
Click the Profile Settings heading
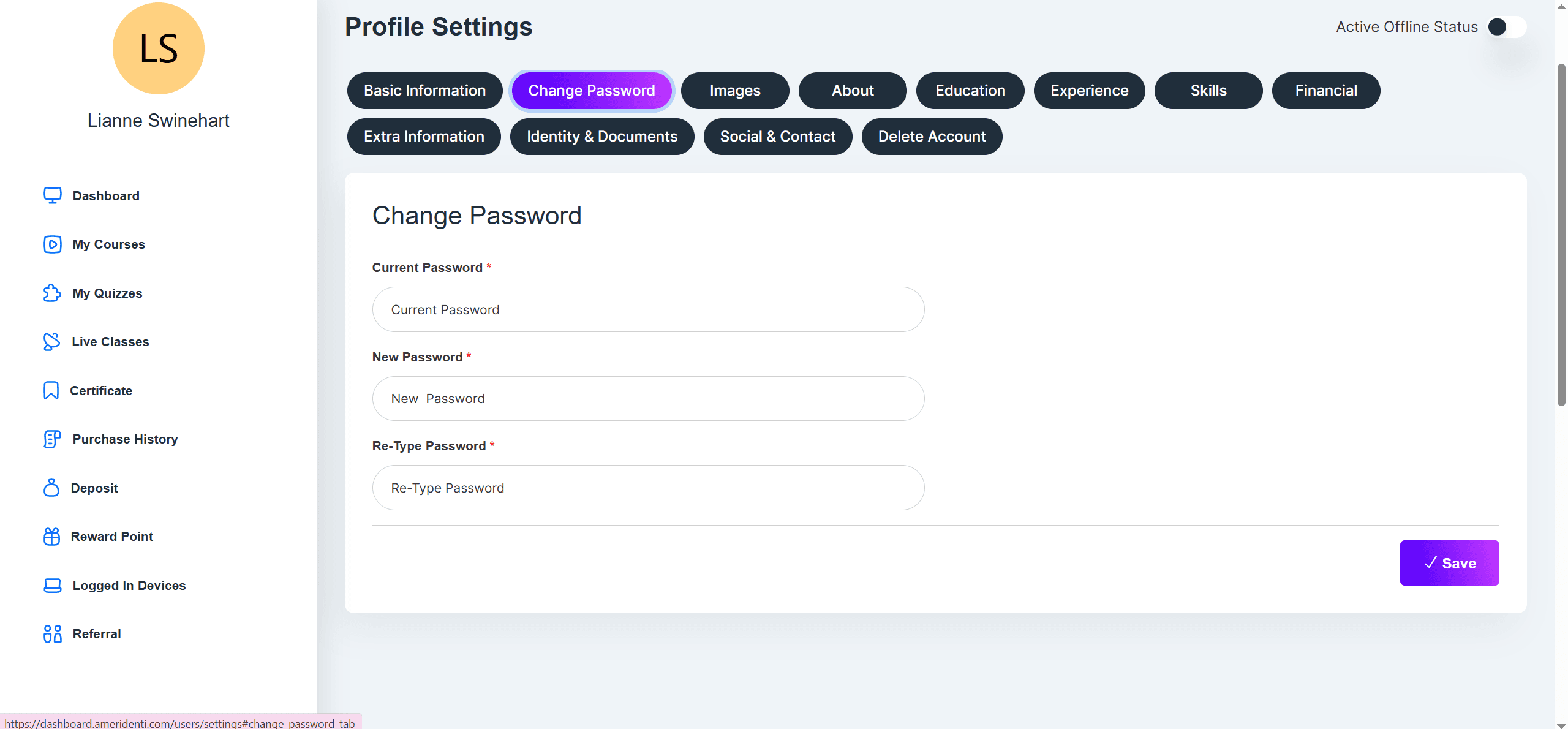(439, 26)
